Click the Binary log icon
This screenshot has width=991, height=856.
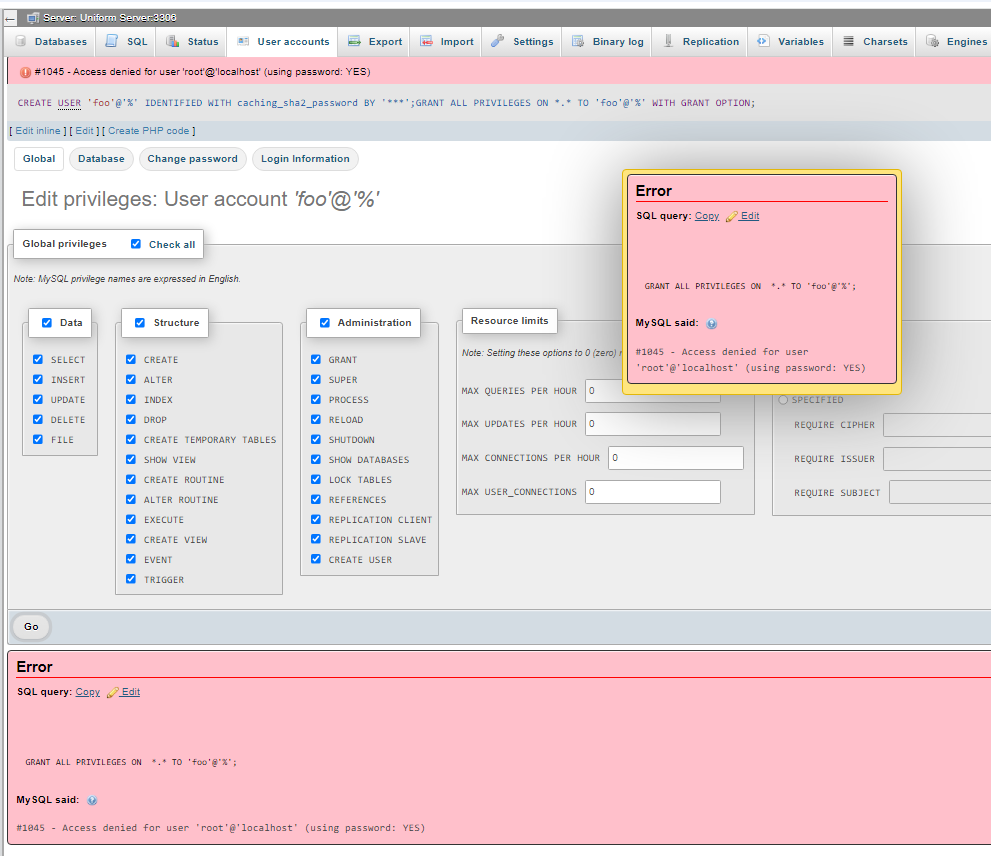pyautogui.click(x=578, y=41)
